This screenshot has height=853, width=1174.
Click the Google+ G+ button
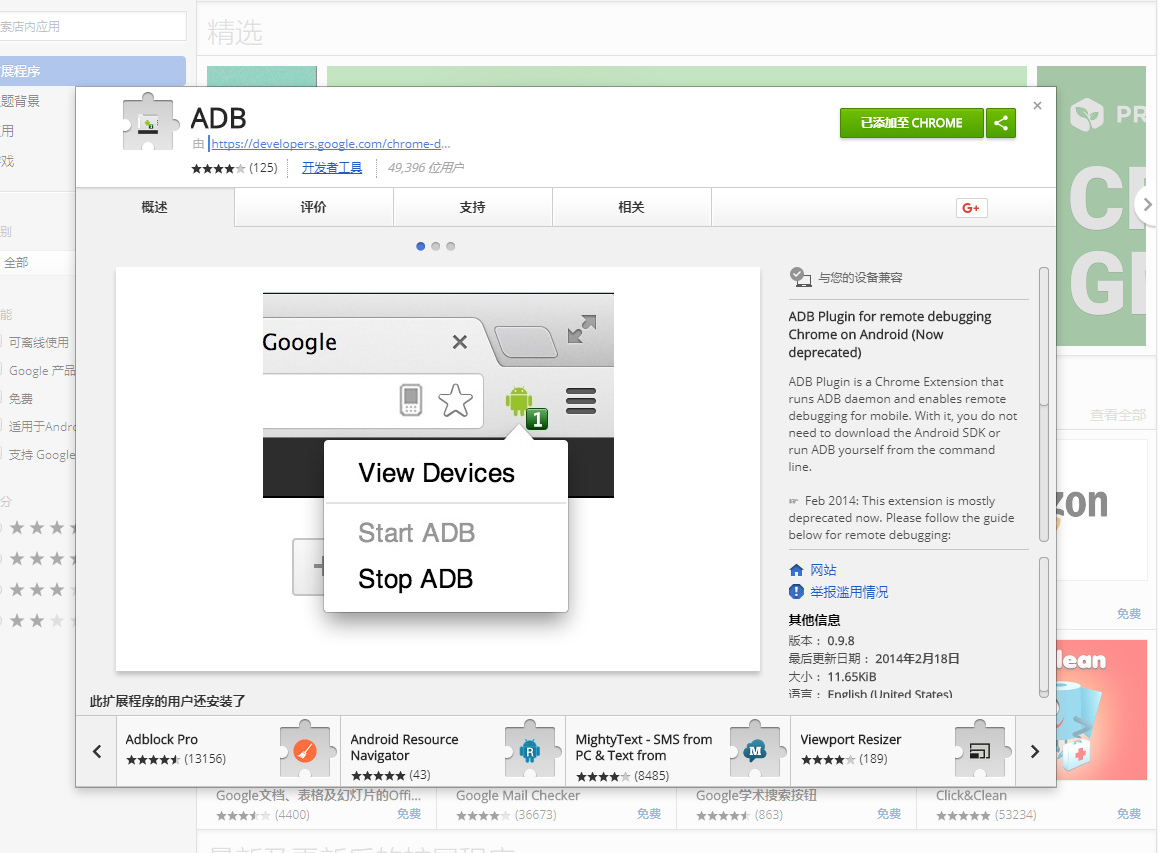tap(971, 208)
